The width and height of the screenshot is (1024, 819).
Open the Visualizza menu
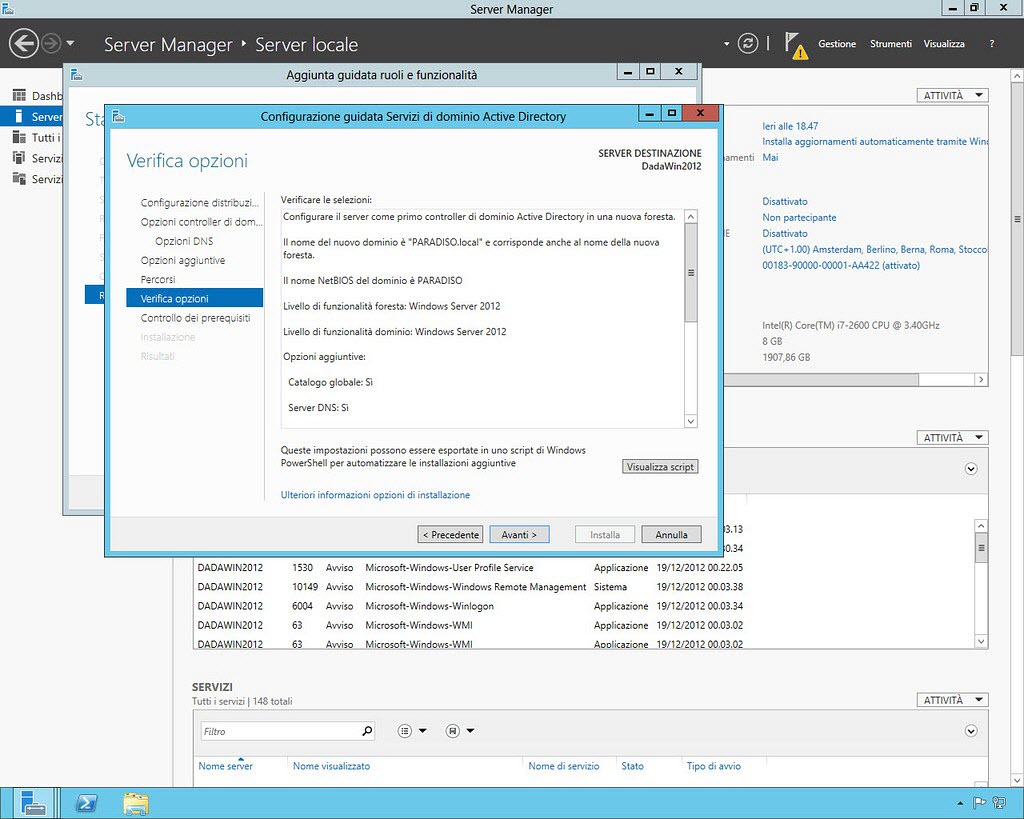click(x=944, y=44)
